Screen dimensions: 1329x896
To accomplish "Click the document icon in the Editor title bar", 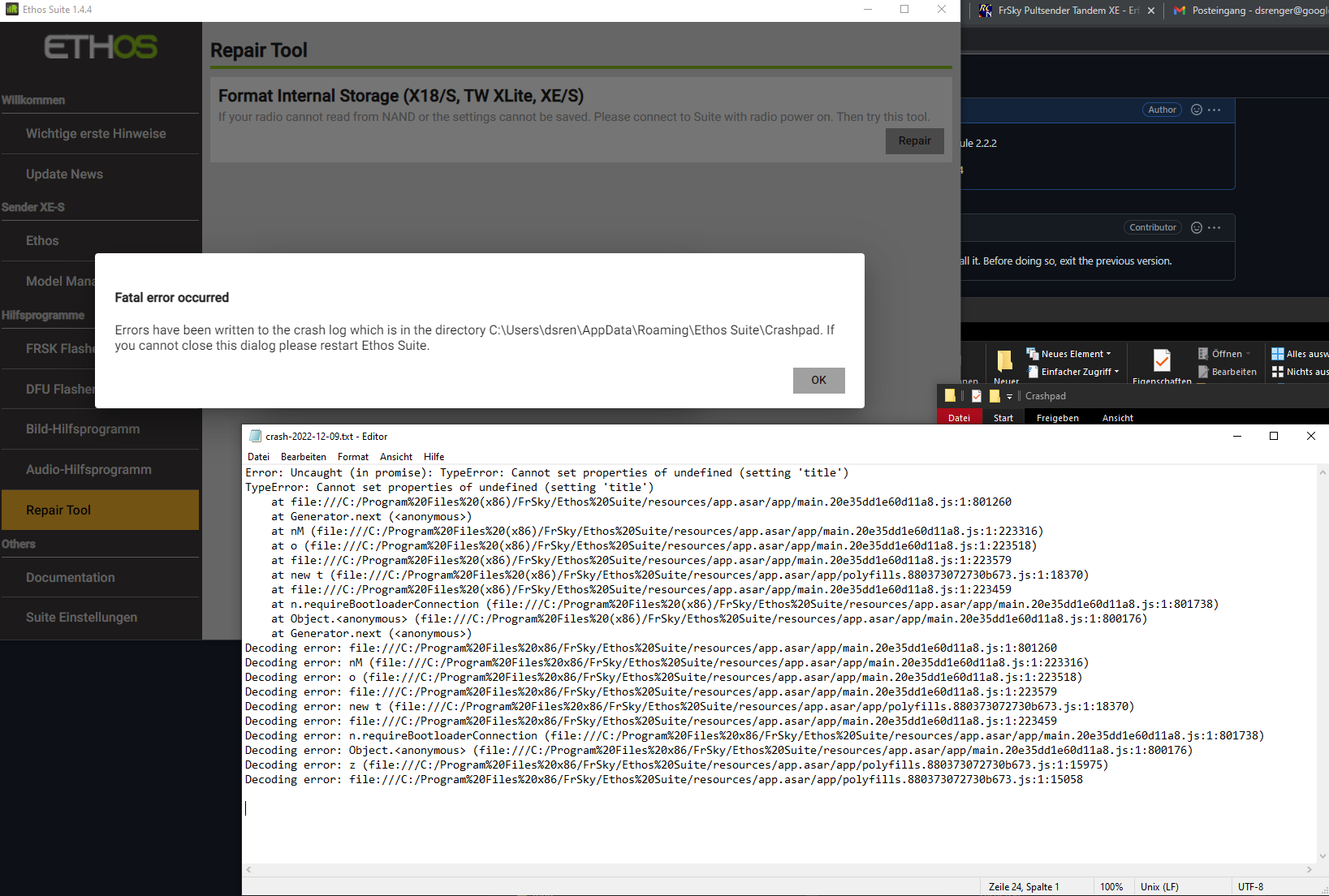I will 254,436.
